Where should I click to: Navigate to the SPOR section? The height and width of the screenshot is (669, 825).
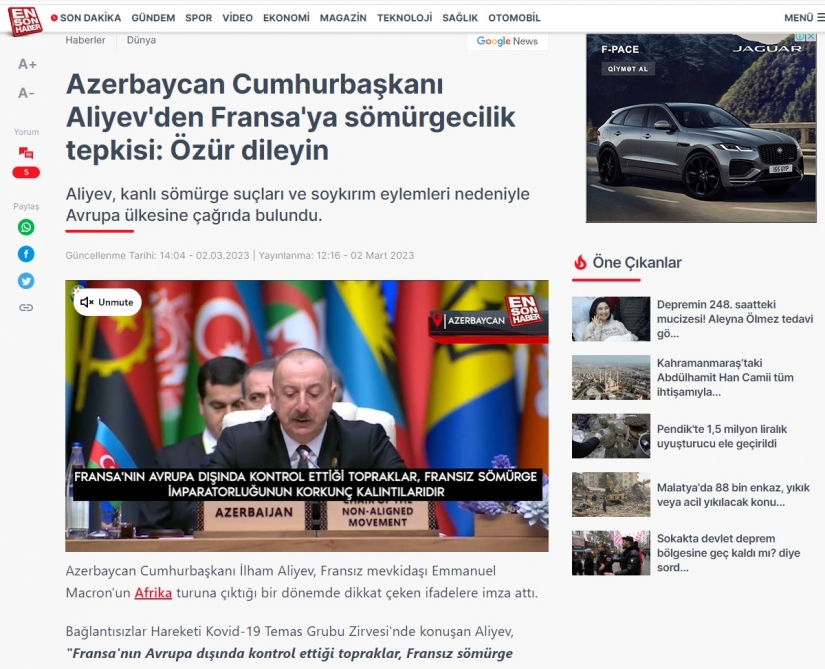(x=198, y=18)
